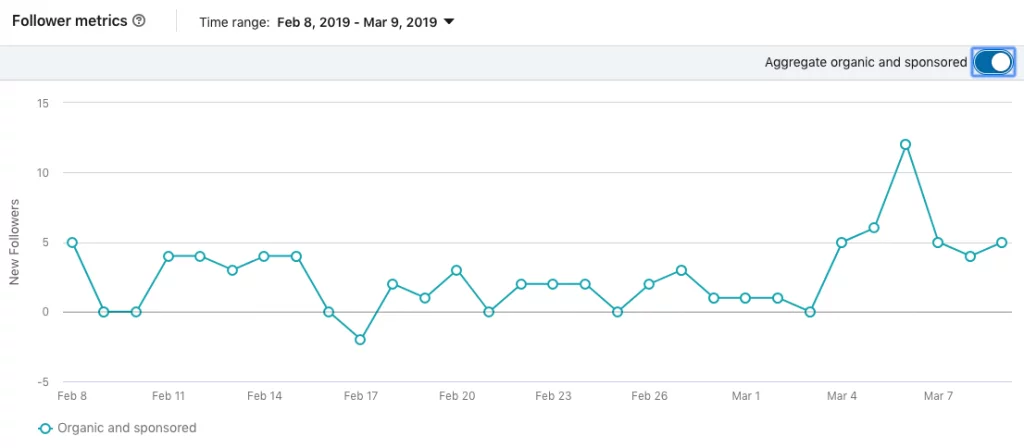
Task: Select the first data point on Feb 8
Action: (72, 242)
